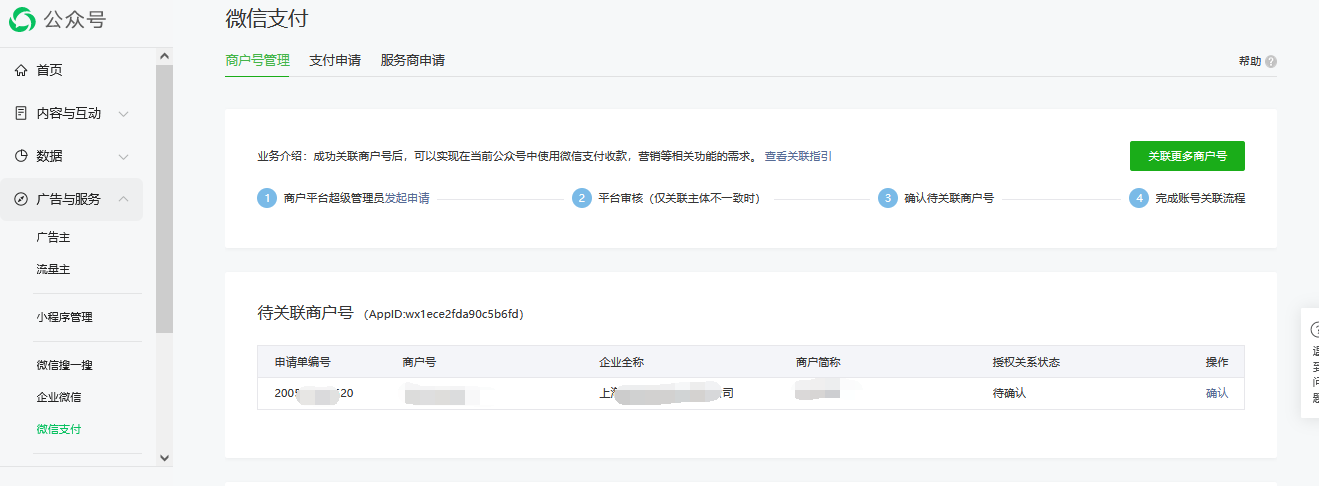This screenshot has height=486, width=1319.
Task: Expand the 内容与互动 menu chevron
Action: [x=124, y=114]
